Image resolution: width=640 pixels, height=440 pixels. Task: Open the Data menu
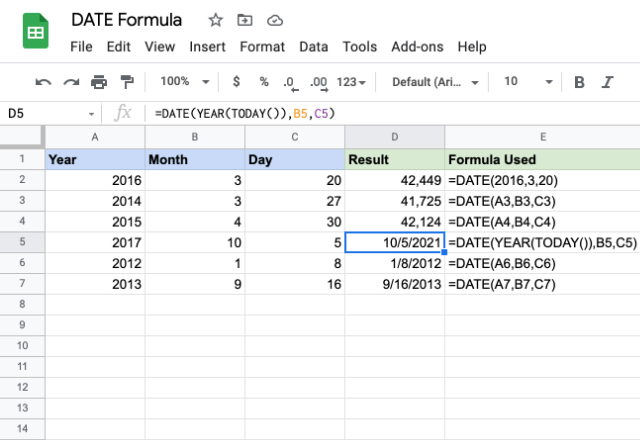point(313,47)
